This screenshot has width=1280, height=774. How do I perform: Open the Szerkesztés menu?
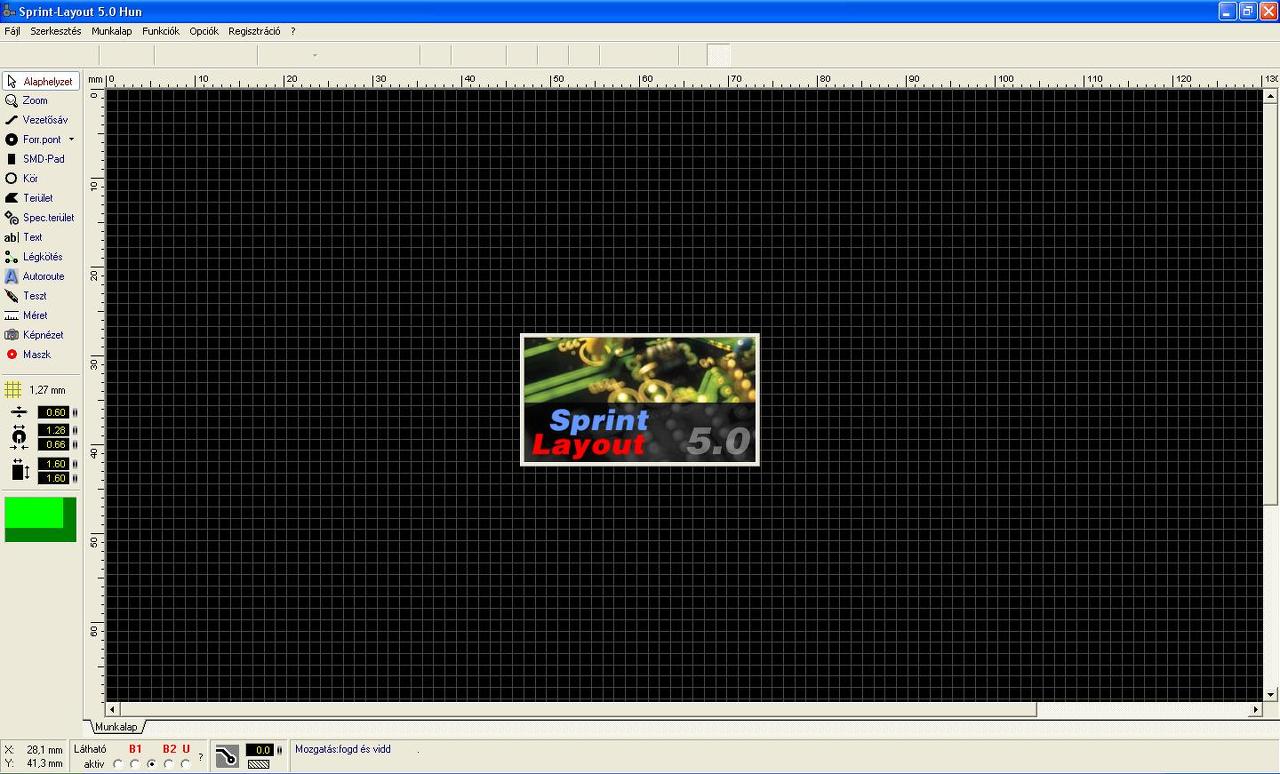pyautogui.click(x=56, y=31)
